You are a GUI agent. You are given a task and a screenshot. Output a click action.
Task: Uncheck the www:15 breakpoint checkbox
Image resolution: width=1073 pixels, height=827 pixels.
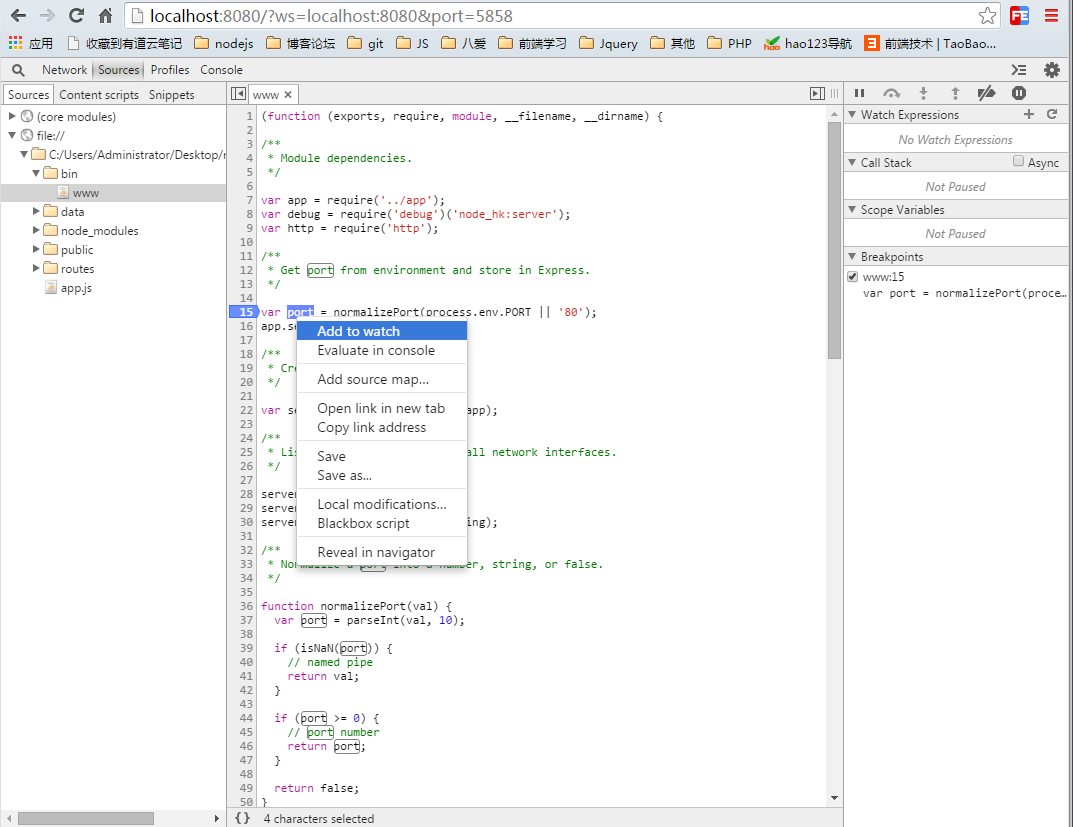(x=852, y=277)
